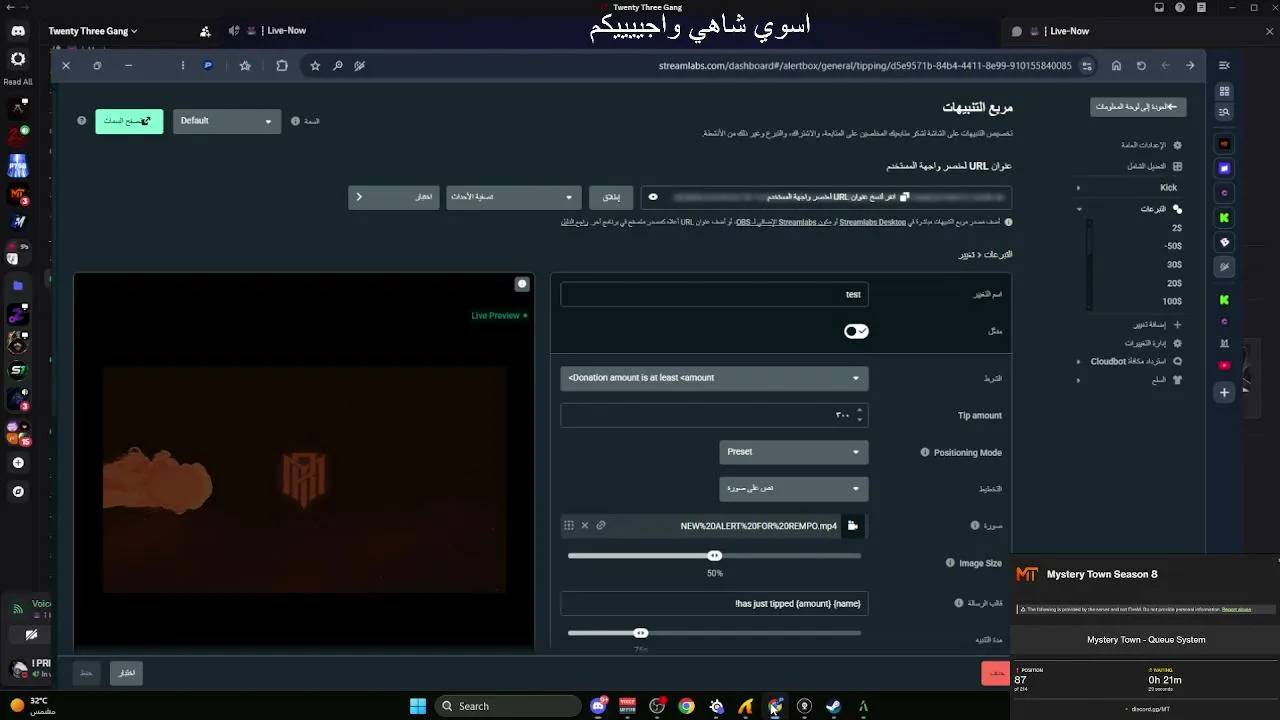Click the browser home icon
Viewport: 1280px width, 720px height.
pos(1116,66)
